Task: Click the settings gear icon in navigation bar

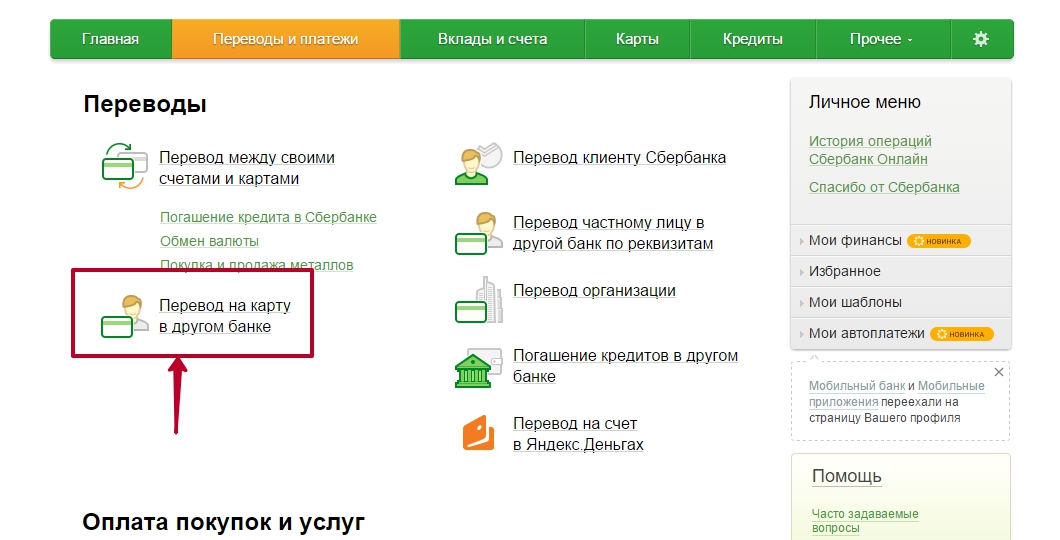Action: [x=980, y=39]
